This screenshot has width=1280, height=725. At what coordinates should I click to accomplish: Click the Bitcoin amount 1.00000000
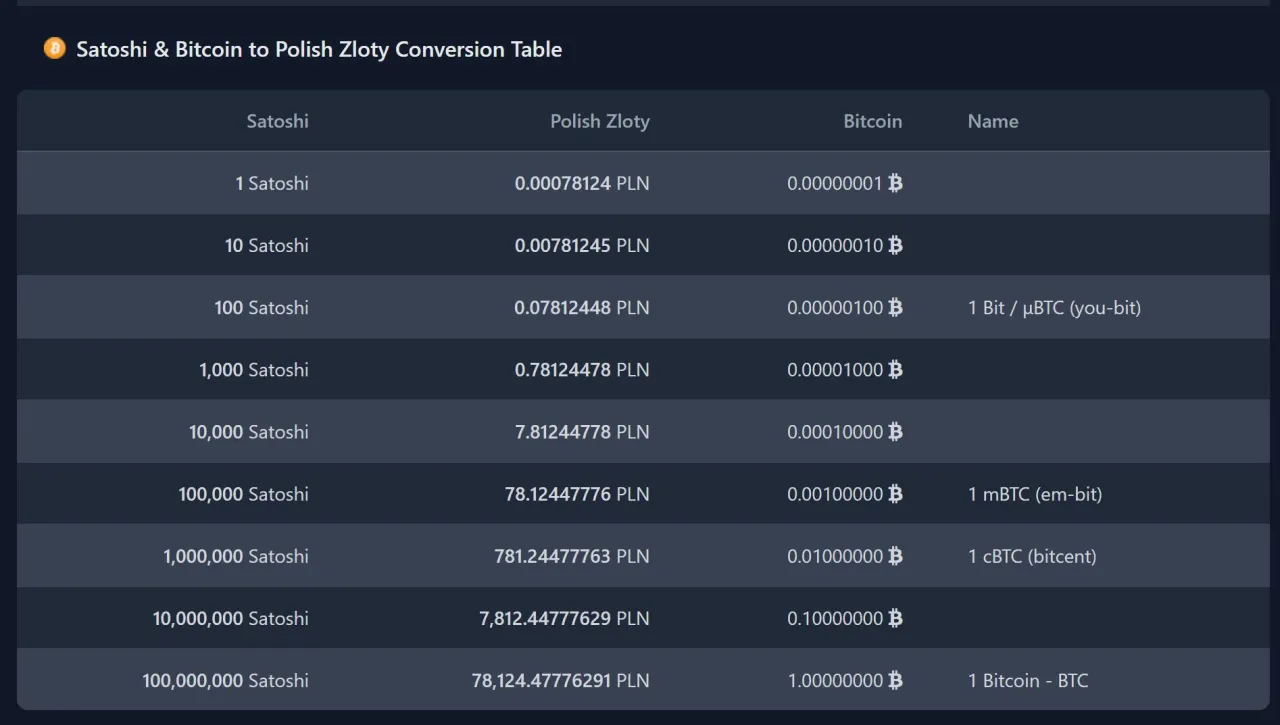835,680
